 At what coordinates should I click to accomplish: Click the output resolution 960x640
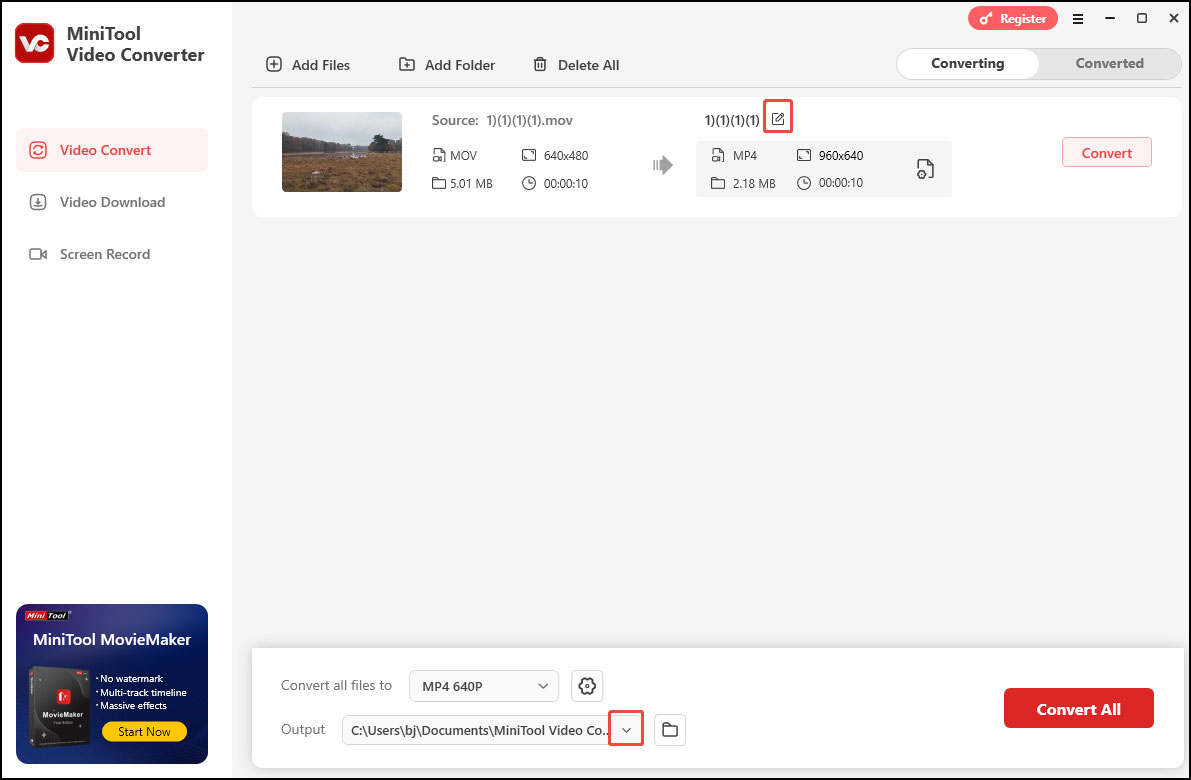pyautogui.click(x=841, y=155)
